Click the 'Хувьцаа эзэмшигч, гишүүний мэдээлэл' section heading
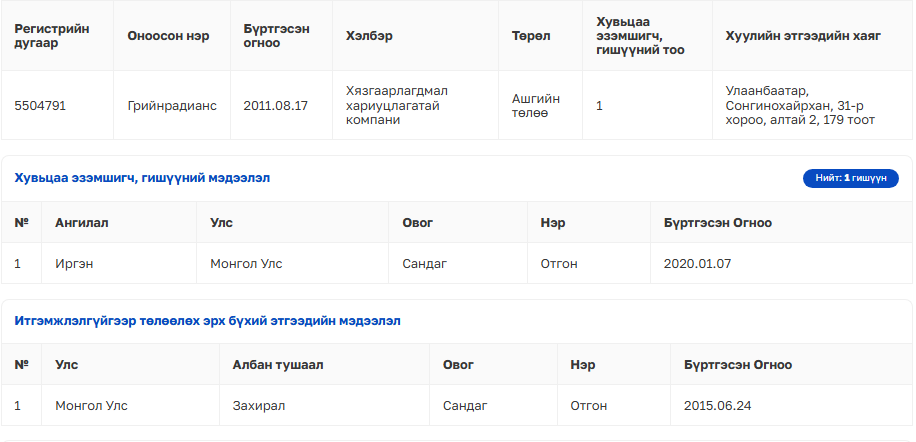Screen dimensions: 916x442 (x=142, y=178)
